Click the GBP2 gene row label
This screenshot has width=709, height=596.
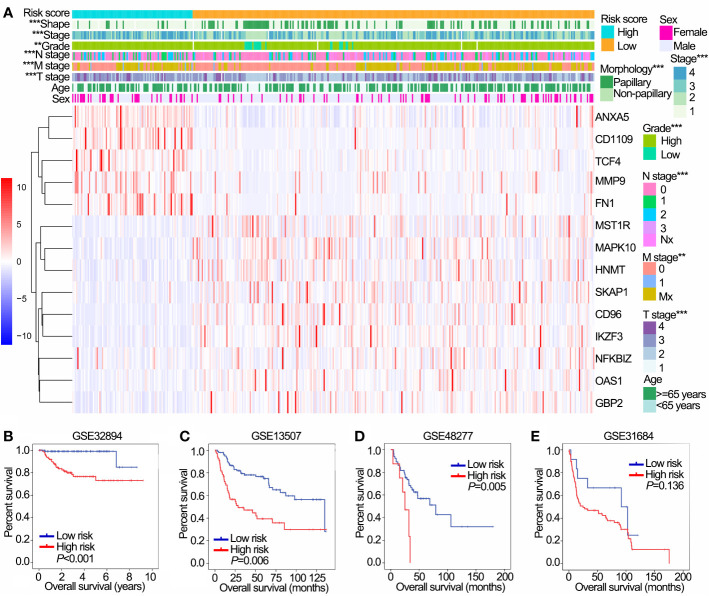coord(611,405)
